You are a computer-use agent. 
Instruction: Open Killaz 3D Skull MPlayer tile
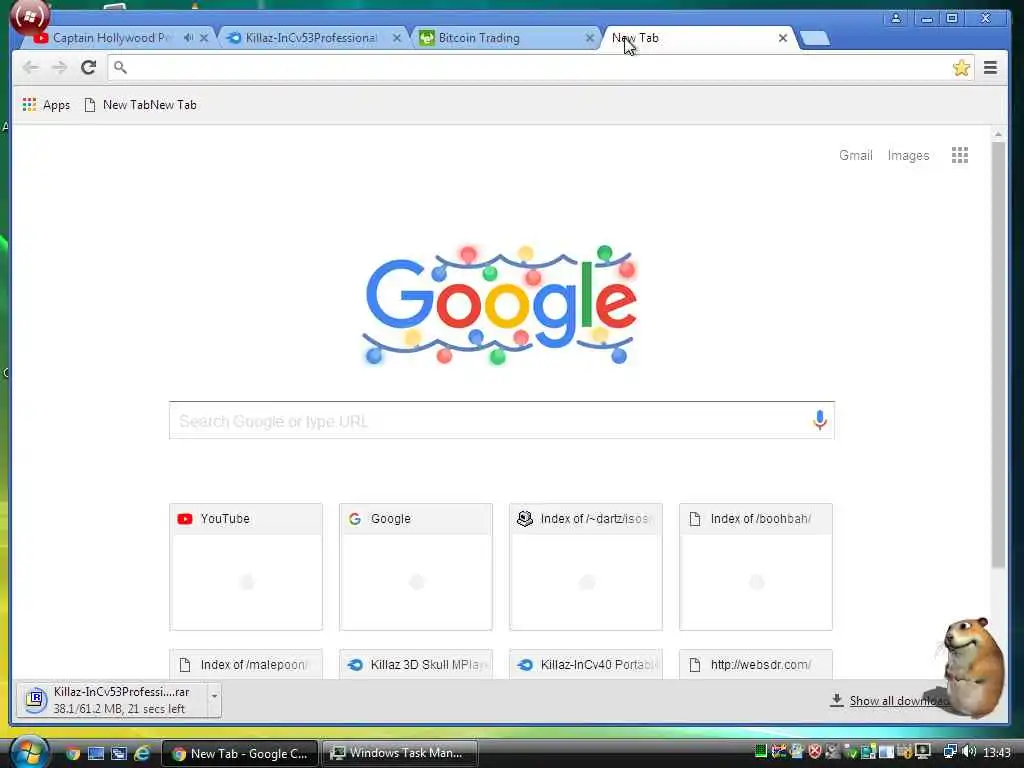416,664
